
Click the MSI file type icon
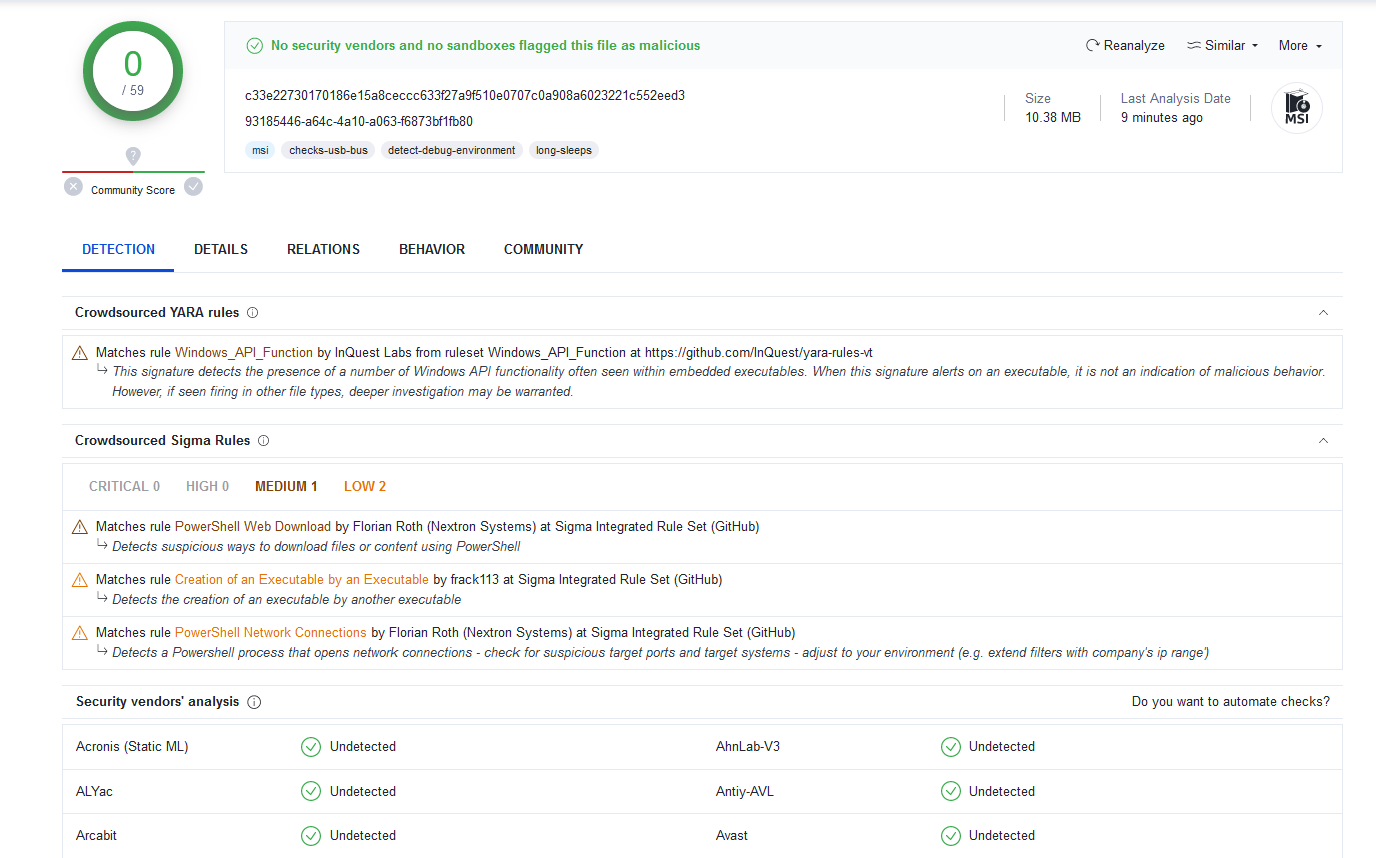1296,107
